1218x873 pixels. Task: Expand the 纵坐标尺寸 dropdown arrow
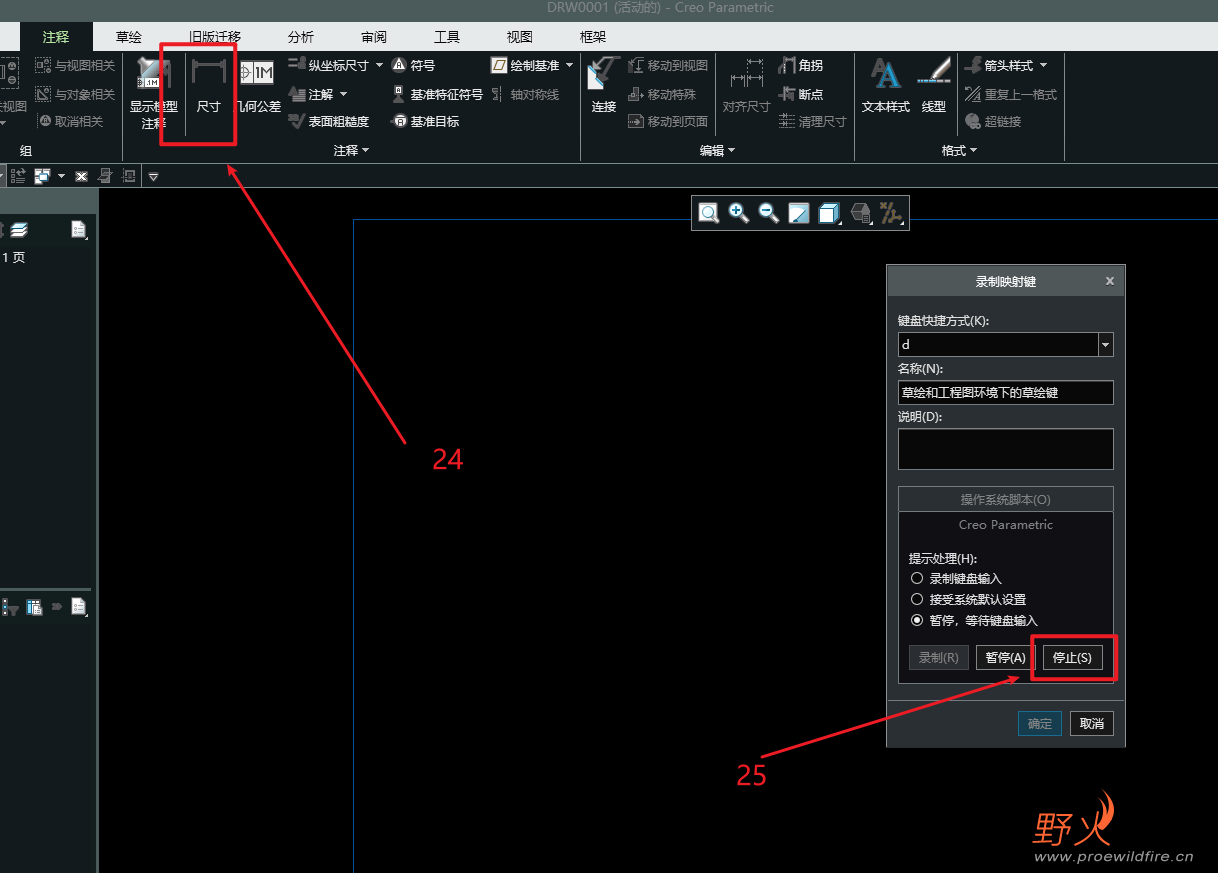tap(379, 66)
